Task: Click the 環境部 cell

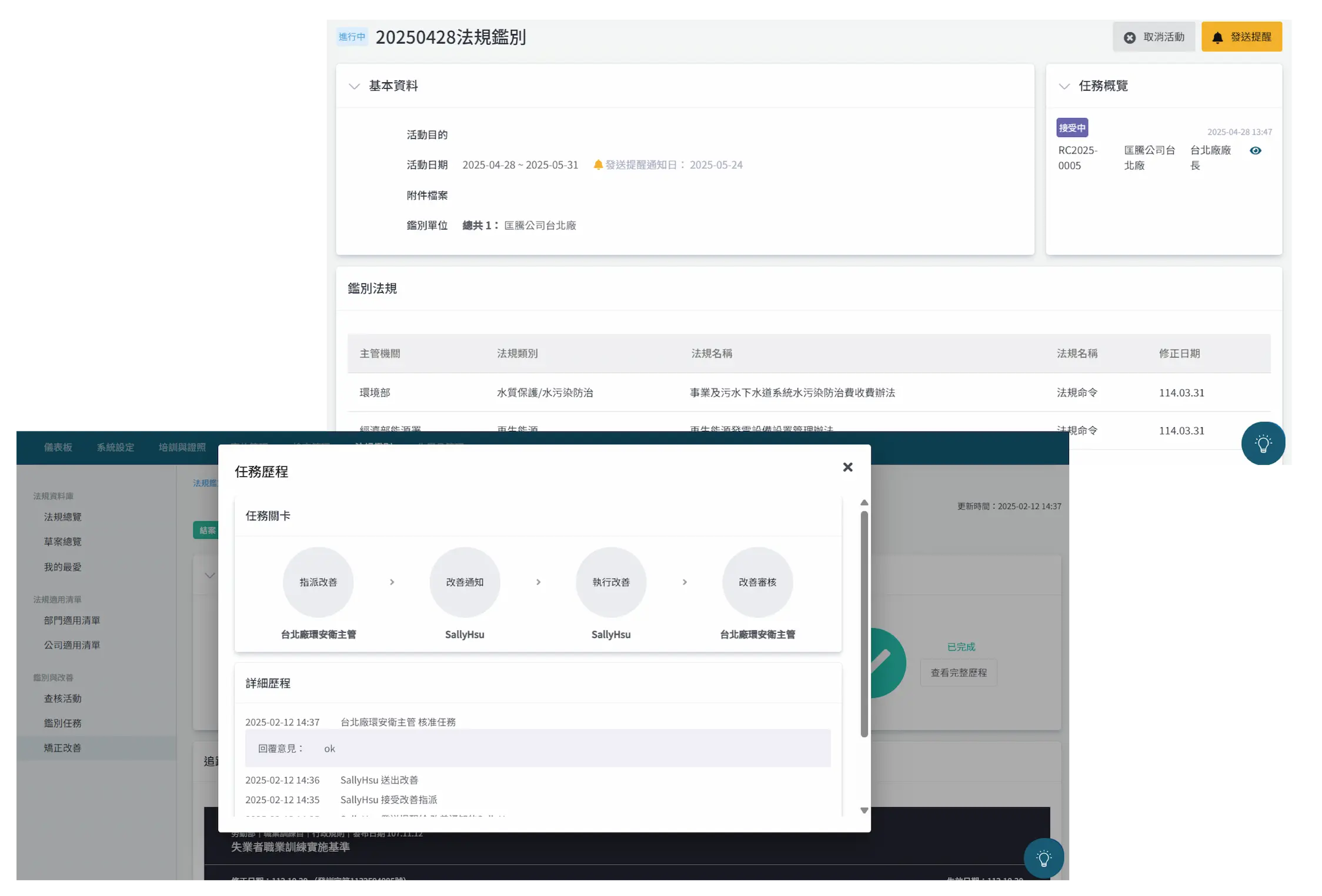Action: pyautogui.click(x=375, y=392)
